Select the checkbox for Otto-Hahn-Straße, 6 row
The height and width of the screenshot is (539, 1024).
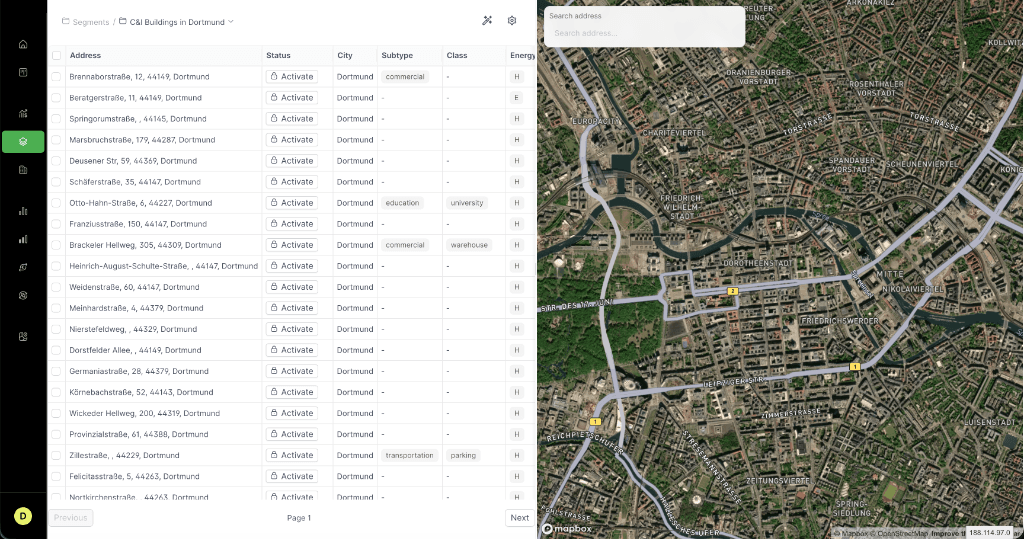57,203
